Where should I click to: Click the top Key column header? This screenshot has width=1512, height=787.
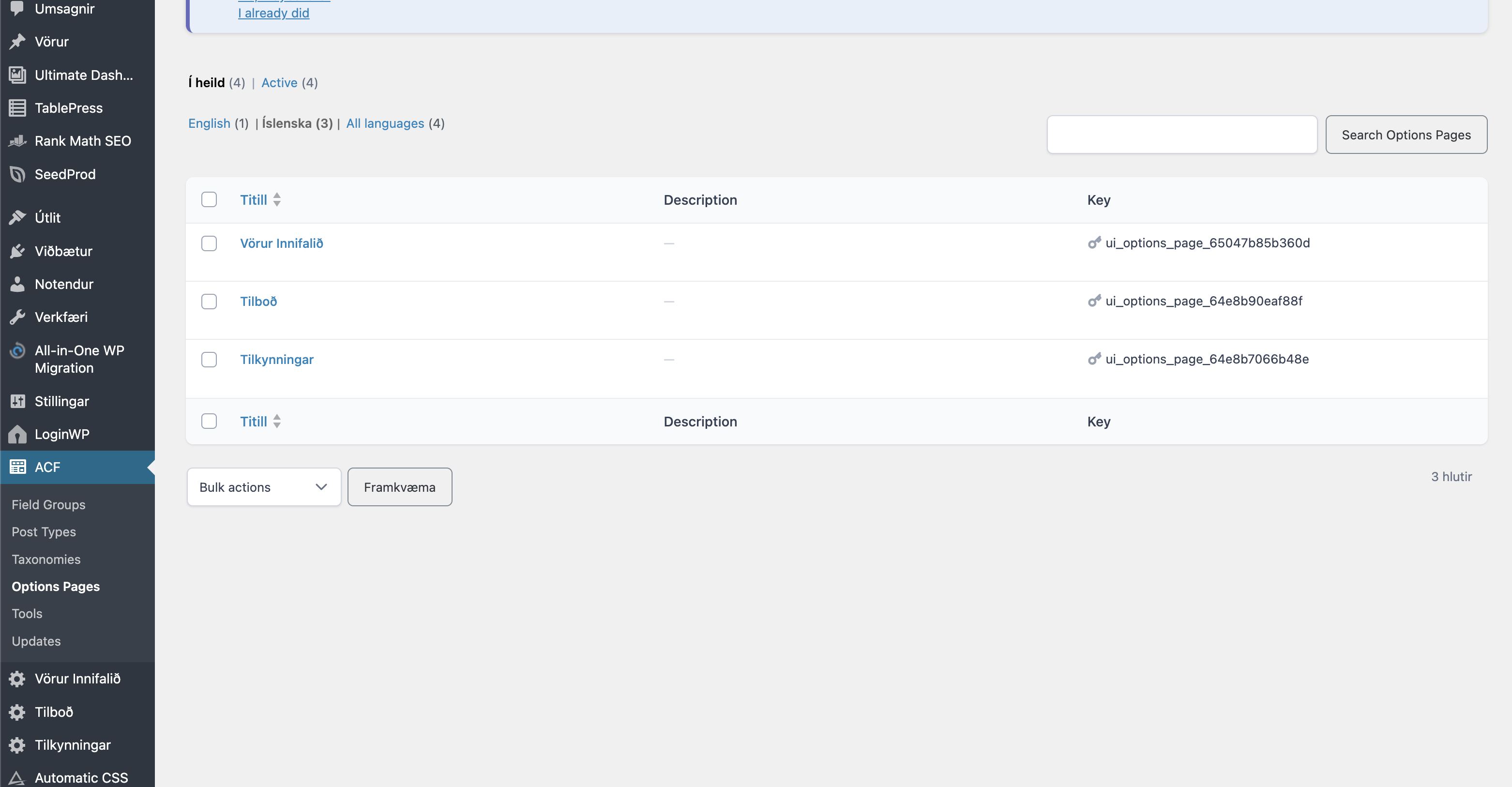pos(1099,199)
